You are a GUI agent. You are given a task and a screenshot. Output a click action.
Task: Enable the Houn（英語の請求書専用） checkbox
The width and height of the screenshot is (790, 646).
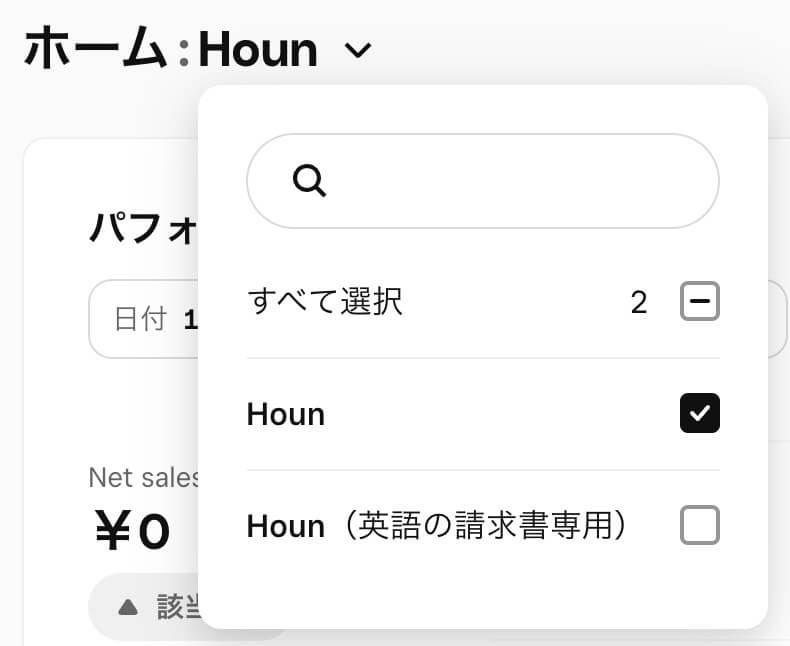pos(699,525)
